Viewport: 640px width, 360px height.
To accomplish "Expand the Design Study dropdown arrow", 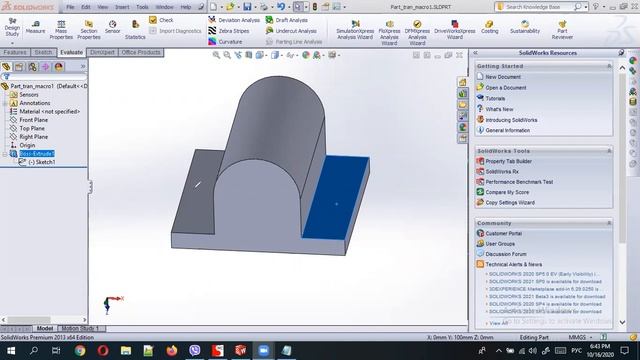I will point(12,42).
